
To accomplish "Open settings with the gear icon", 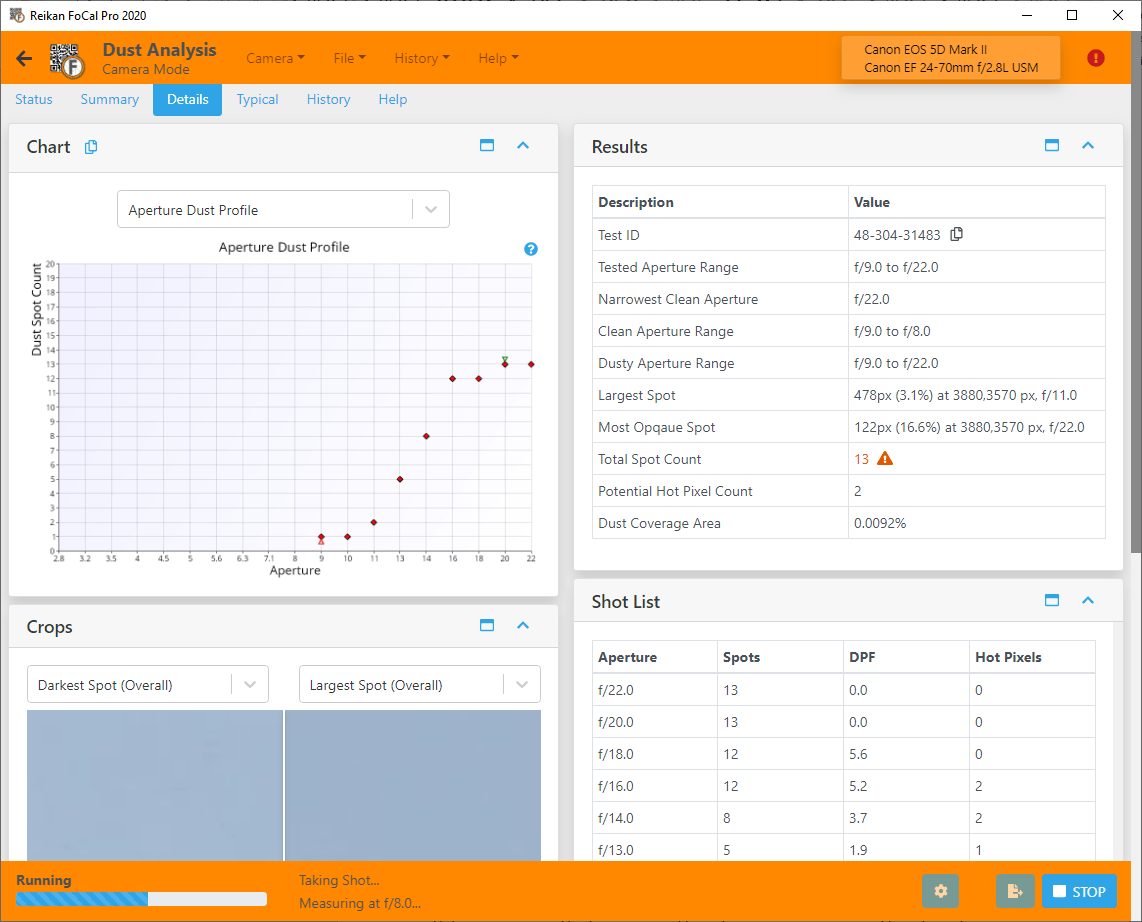I will tap(940, 891).
